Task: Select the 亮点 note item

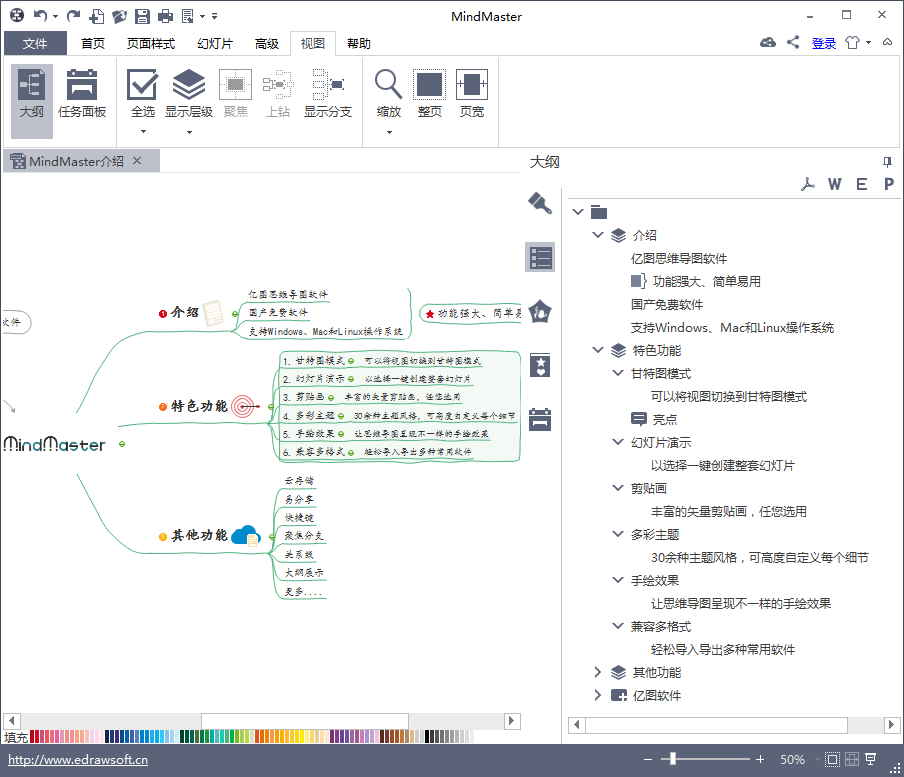Action: click(654, 419)
